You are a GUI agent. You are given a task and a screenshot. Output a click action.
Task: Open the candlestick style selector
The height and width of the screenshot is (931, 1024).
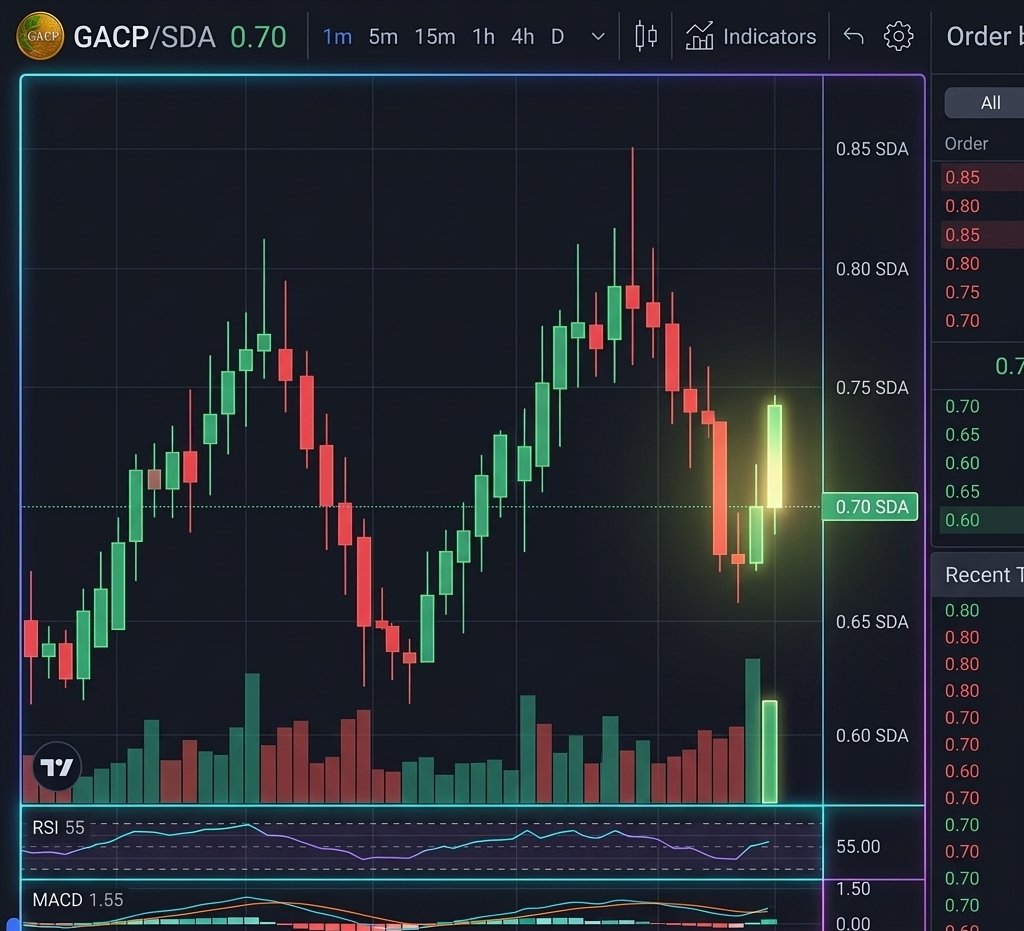[x=644, y=36]
